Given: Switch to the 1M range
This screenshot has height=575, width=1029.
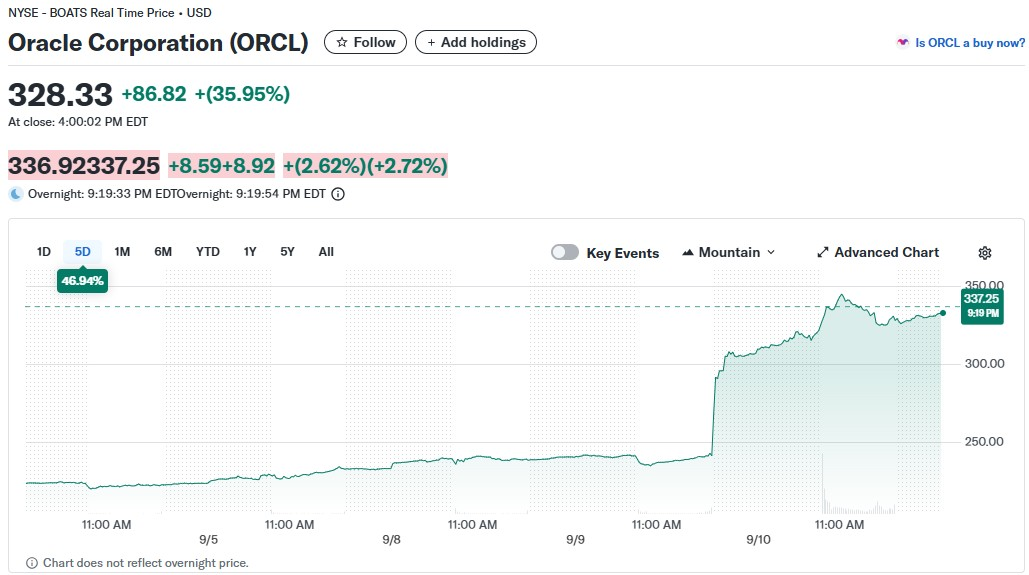Looking at the screenshot, I should [x=122, y=252].
